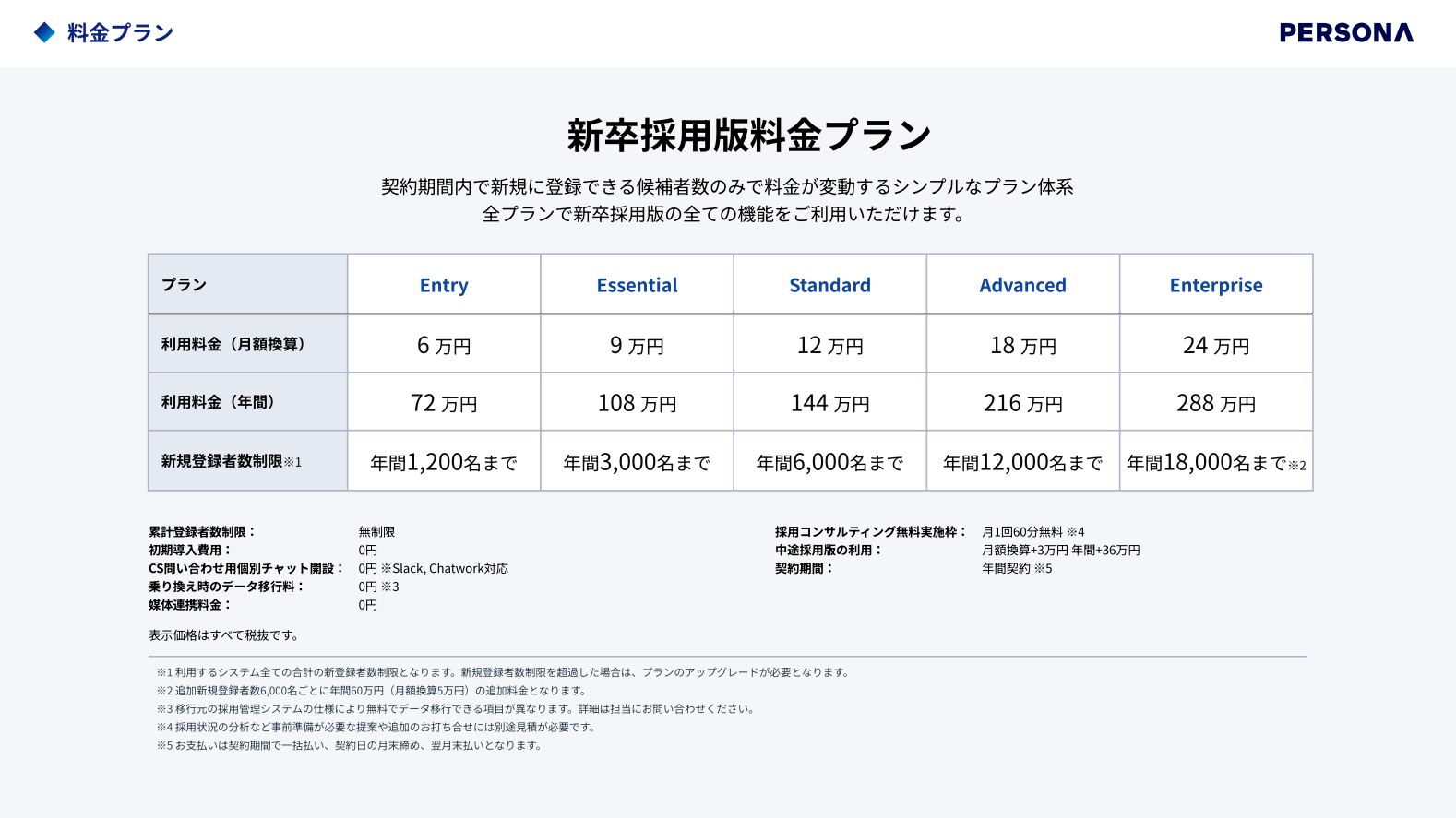The image size is (1456, 818).
Task: Click footnote ※4 about consulting proposals
Action: pos(377,727)
